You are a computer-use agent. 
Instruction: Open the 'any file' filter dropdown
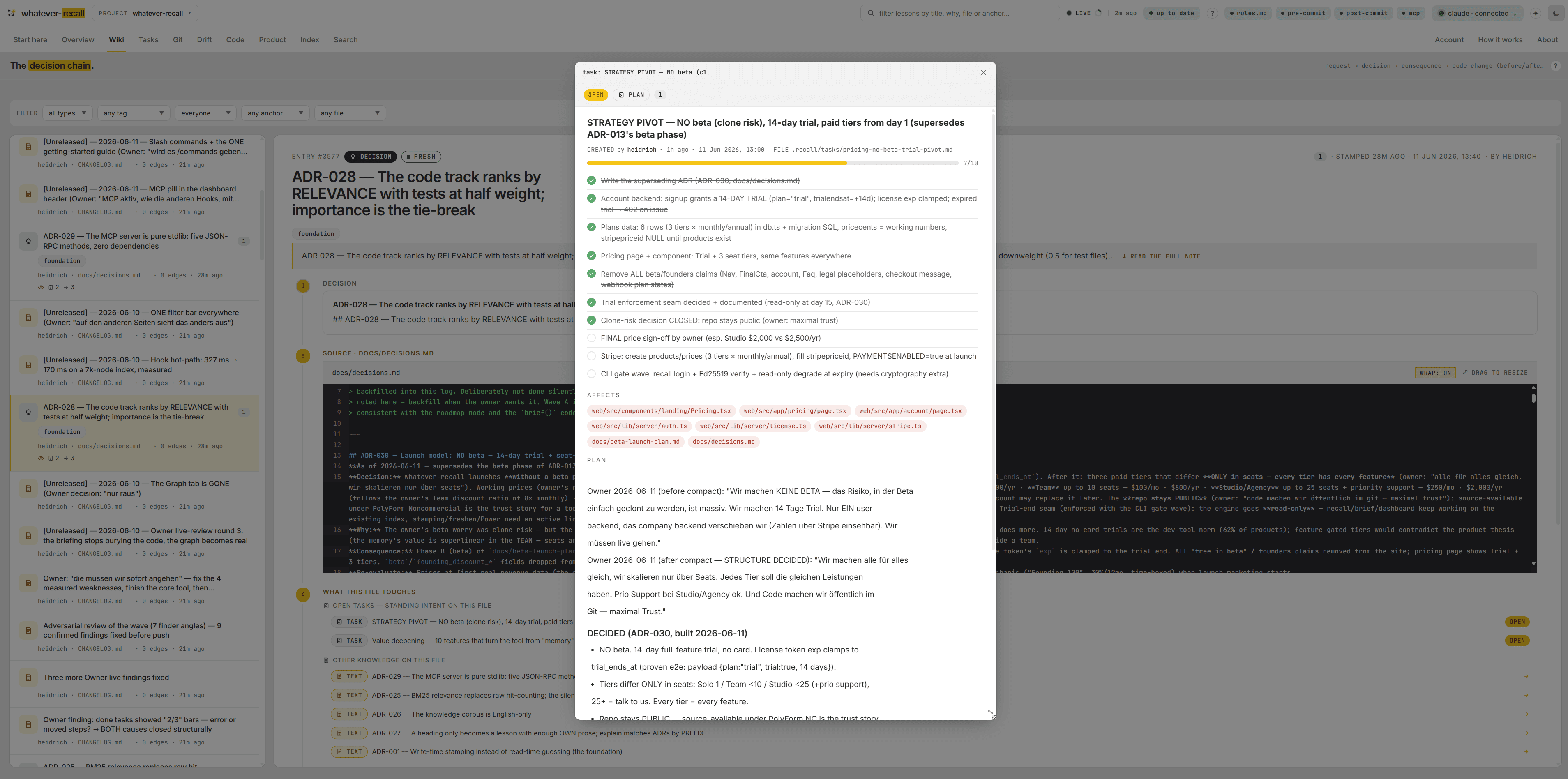pyautogui.click(x=350, y=113)
